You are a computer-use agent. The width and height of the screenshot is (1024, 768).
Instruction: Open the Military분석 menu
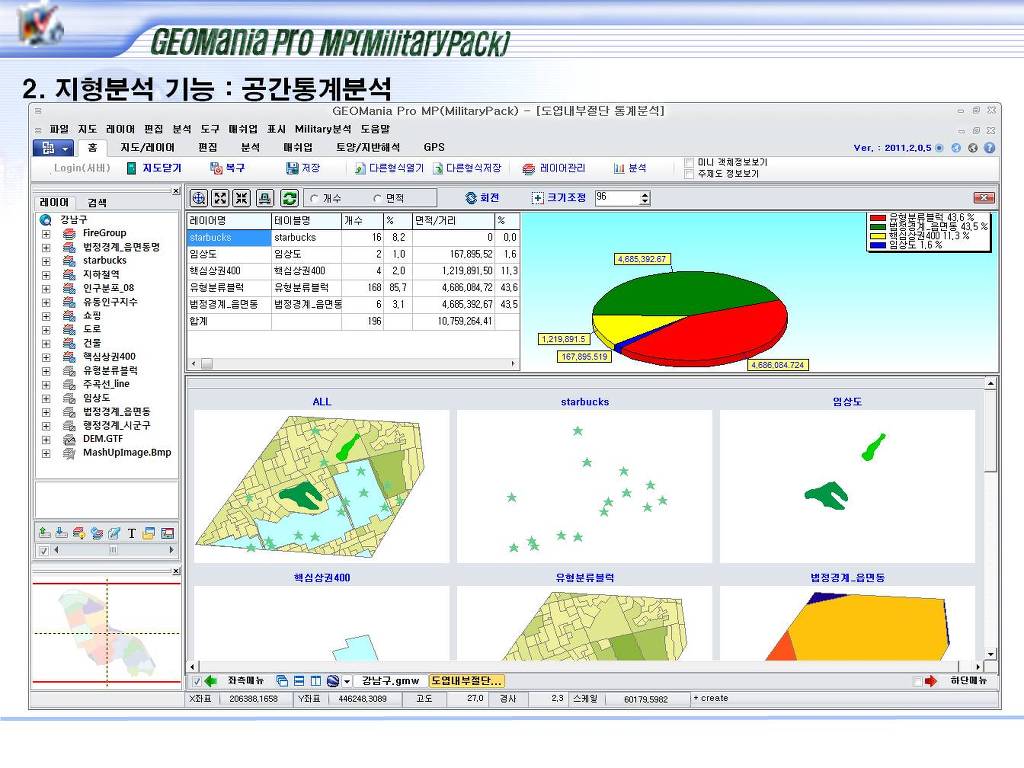[x=322, y=129]
